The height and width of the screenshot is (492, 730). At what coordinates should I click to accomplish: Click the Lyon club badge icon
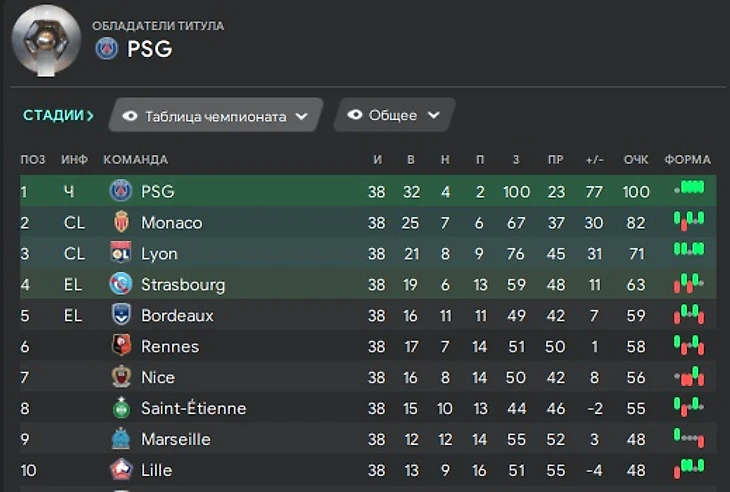pyautogui.click(x=121, y=253)
